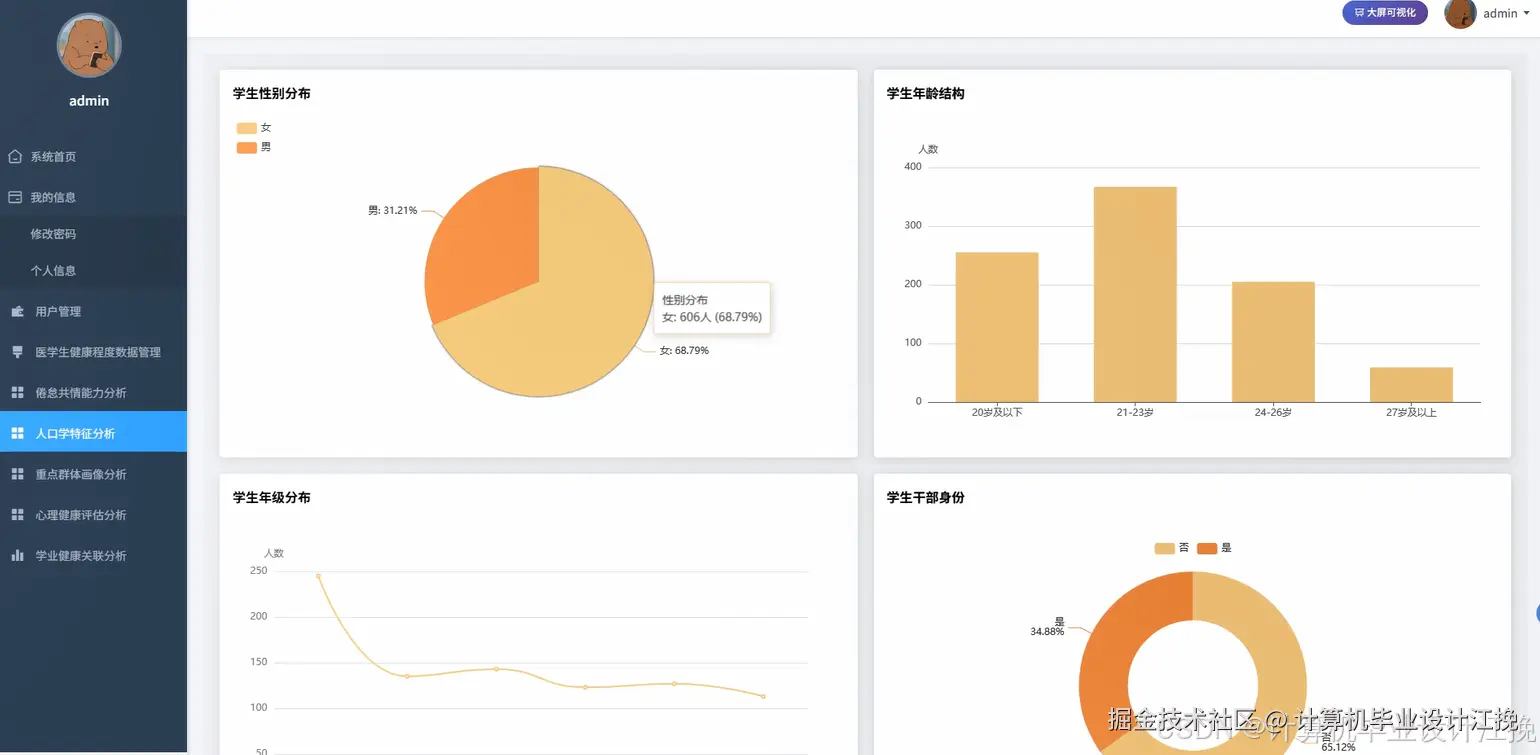The width and height of the screenshot is (1540, 755).
Task: Click the 24-26岁 bar
Action: [1273, 342]
